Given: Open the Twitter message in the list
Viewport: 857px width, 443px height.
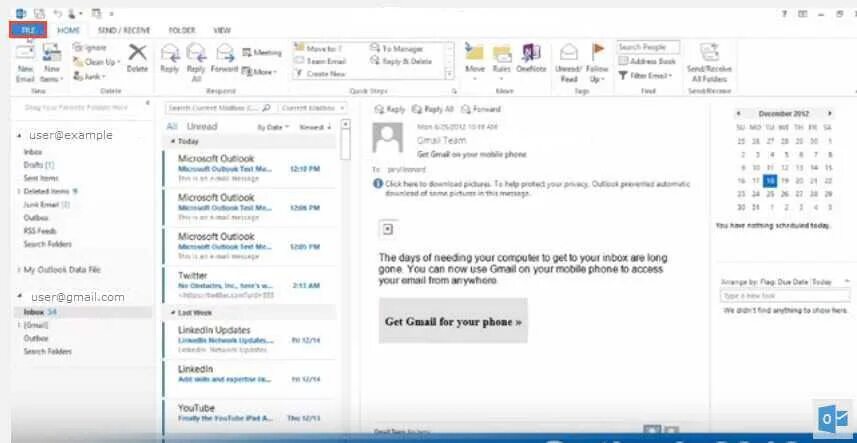Looking at the screenshot, I should (x=250, y=286).
